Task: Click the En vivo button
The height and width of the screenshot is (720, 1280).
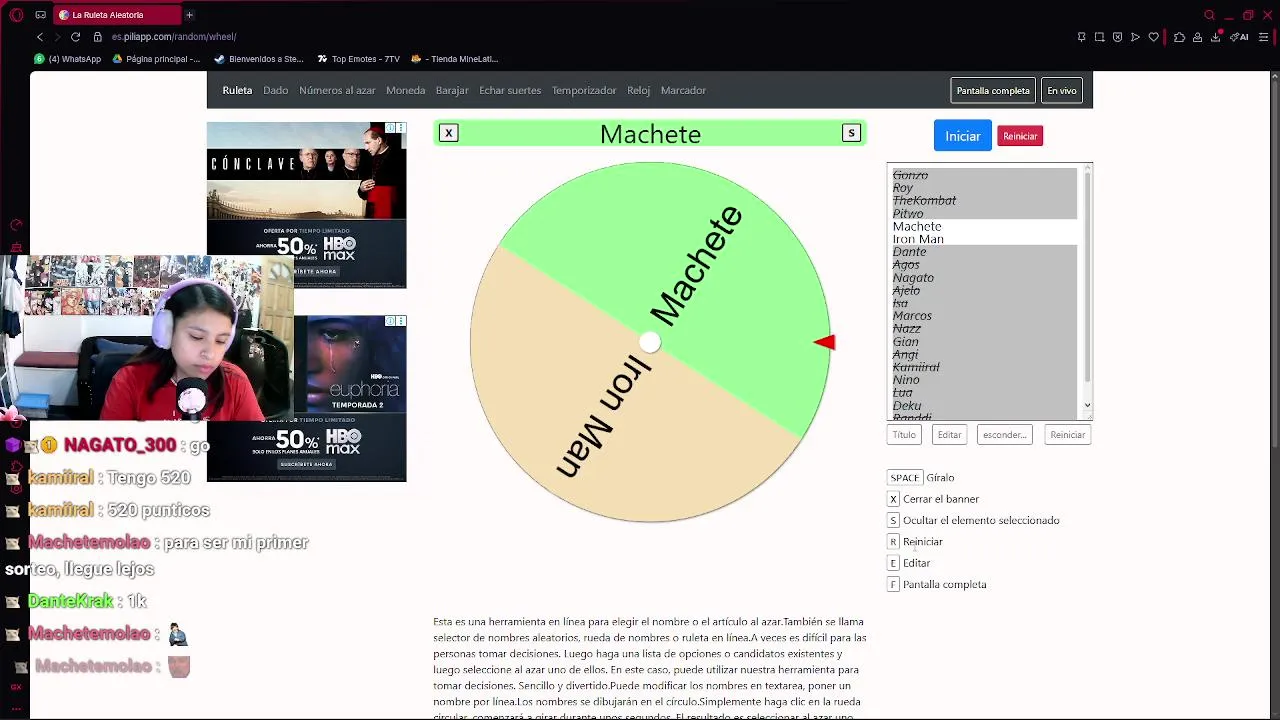Action: coord(1062,90)
